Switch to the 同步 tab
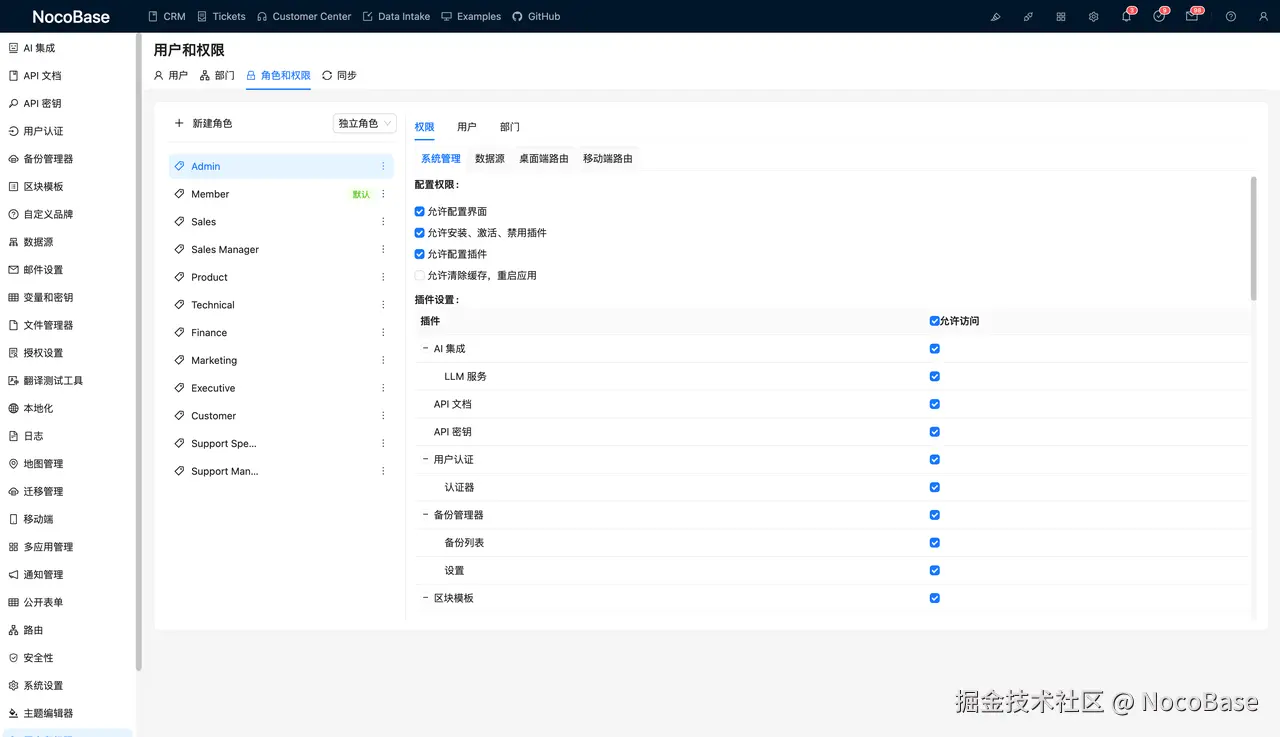The height and width of the screenshot is (737, 1280). tap(340, 75)
